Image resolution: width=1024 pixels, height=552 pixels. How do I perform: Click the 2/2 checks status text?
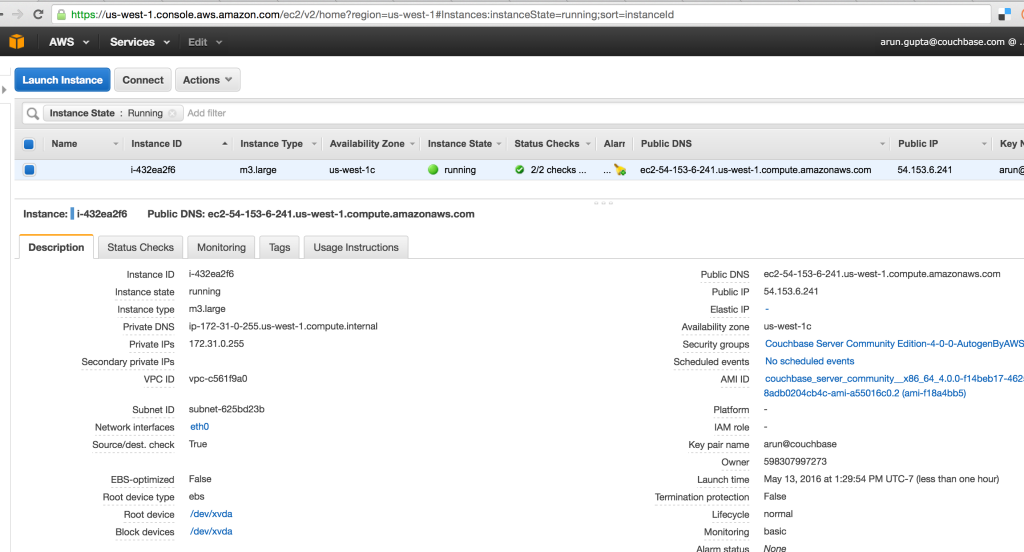(558, 170)
